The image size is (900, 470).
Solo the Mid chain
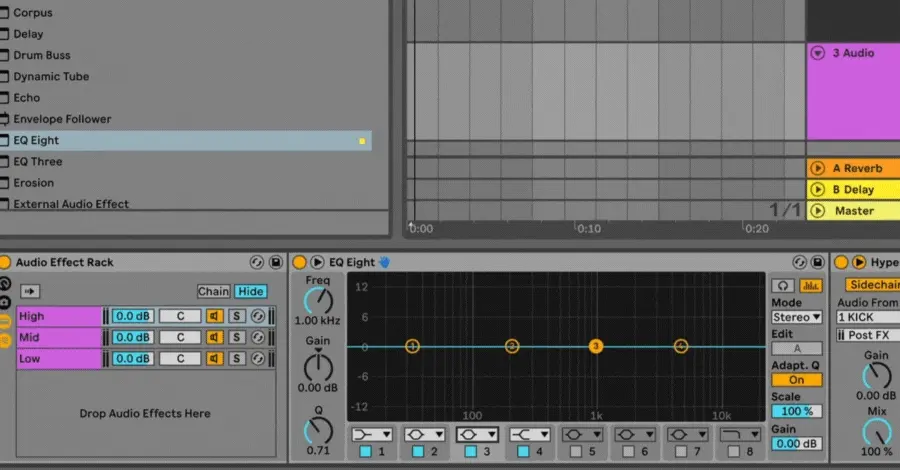[x=236, y=337]
